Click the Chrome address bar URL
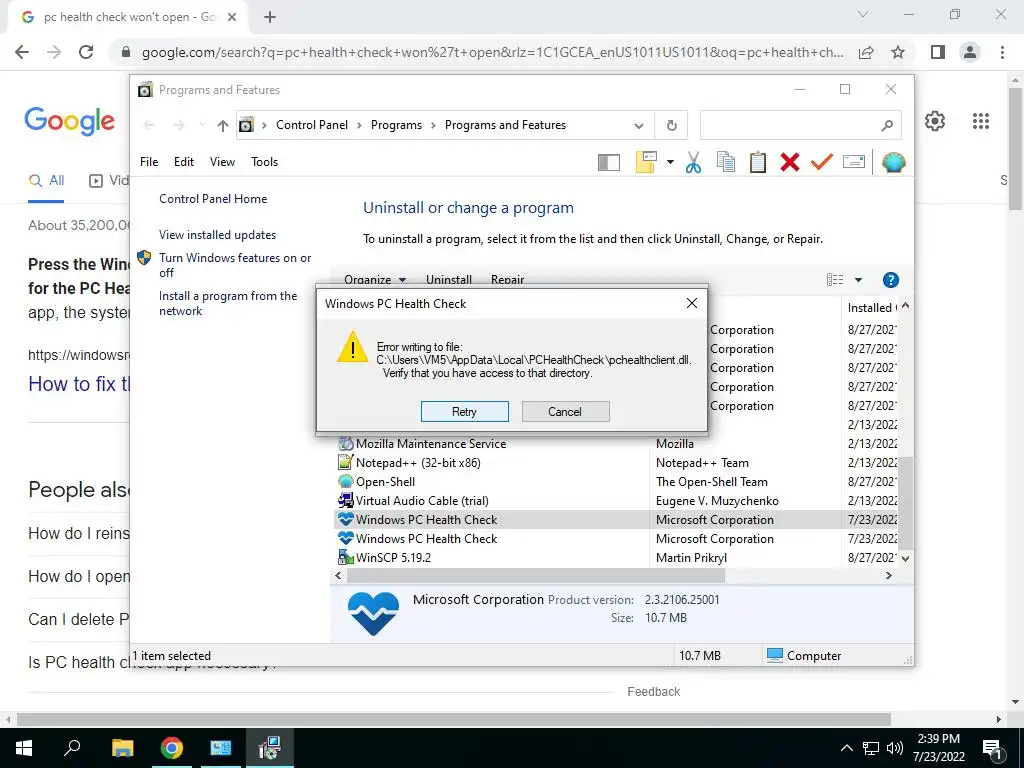This screenshot has height=768, width=1024. click(x=492, y=52)
